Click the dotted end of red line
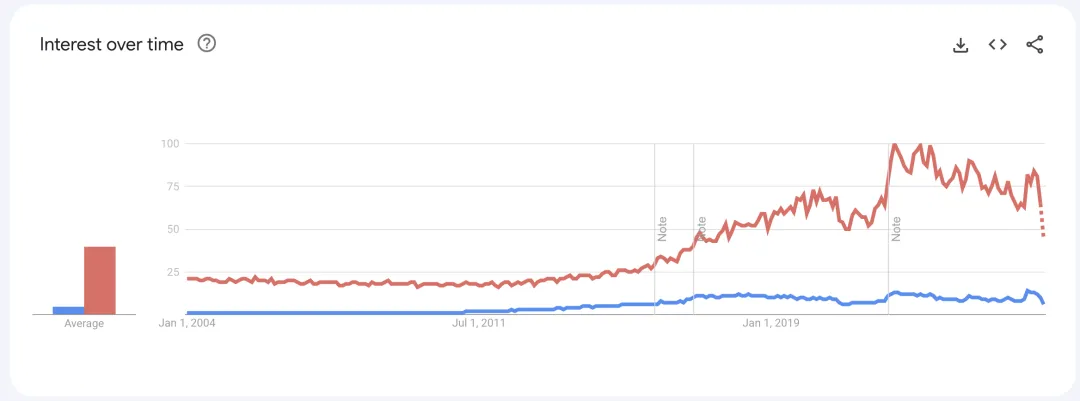Screen dimensions: 1080x401 [x=1042, y=225]
